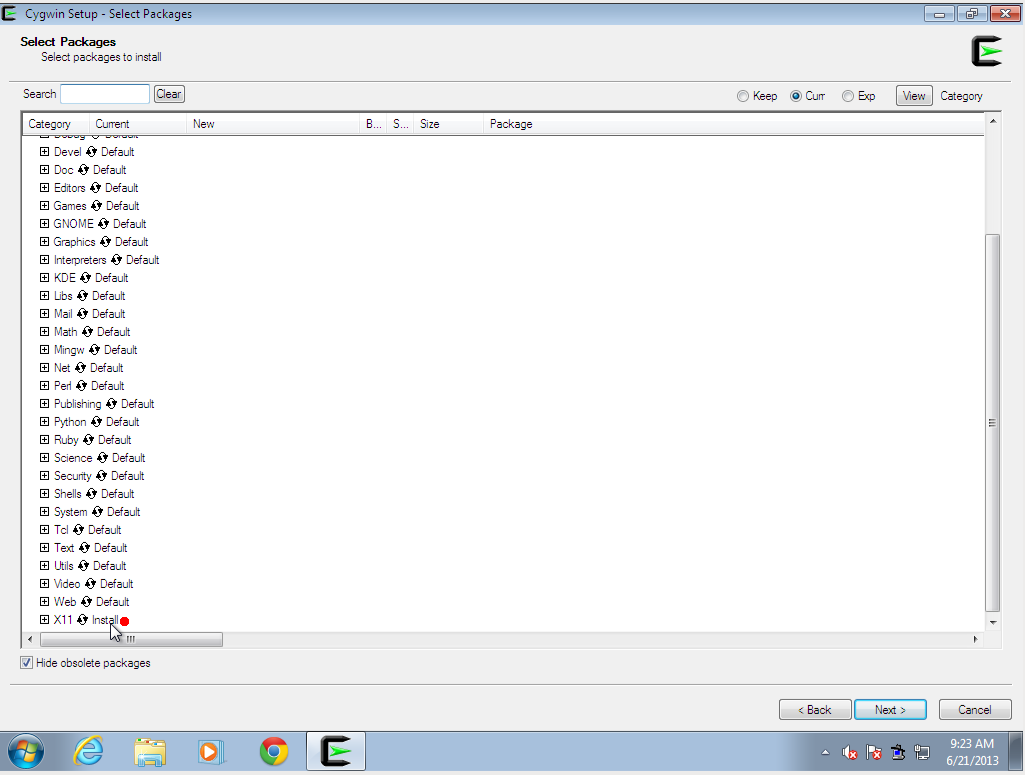
Task: Click the cycle icon next to Net
Action: pyautogui.click(x=80, y=367)
